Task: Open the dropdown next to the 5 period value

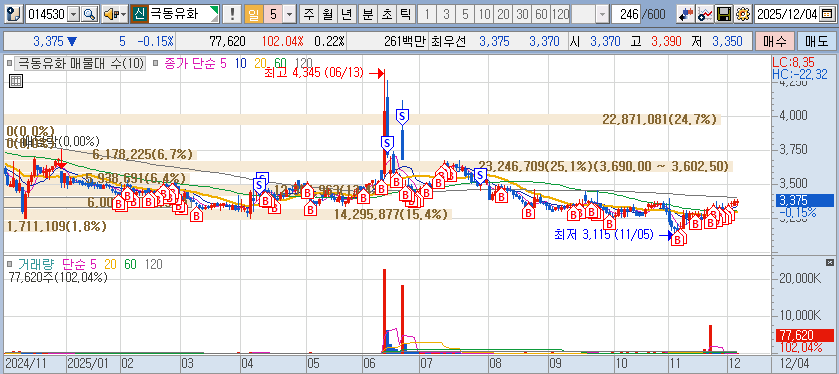Action: 289,14
